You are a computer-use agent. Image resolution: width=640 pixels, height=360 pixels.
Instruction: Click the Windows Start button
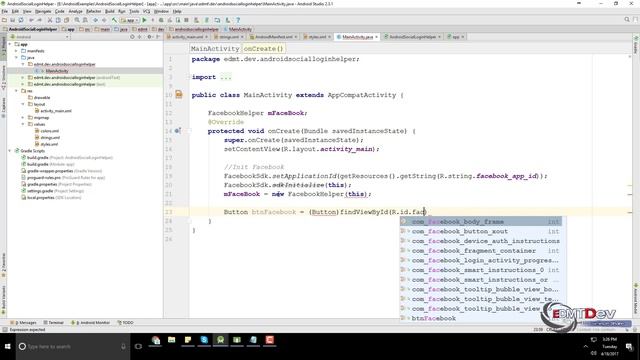(7, 347)
